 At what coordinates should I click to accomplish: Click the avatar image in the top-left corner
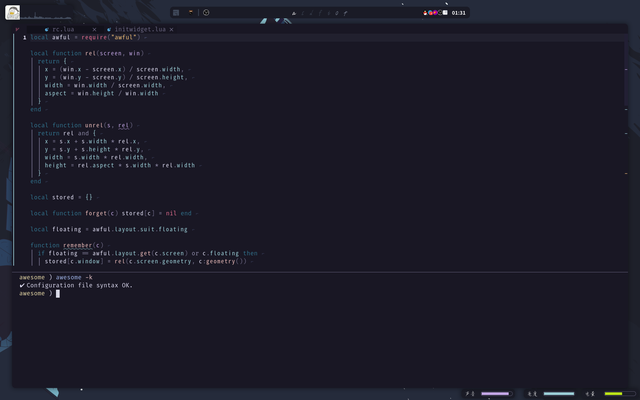[12, 12]
